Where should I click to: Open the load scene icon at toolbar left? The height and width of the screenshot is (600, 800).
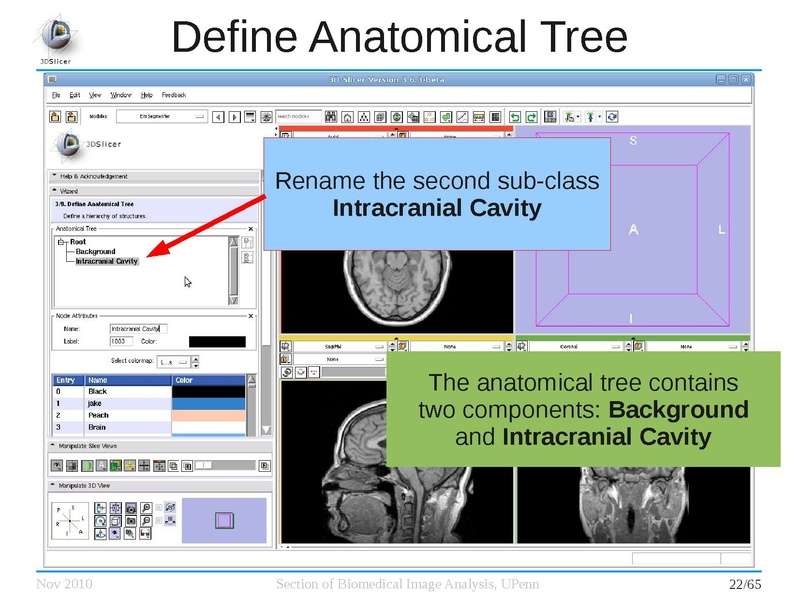pos(53,117)
